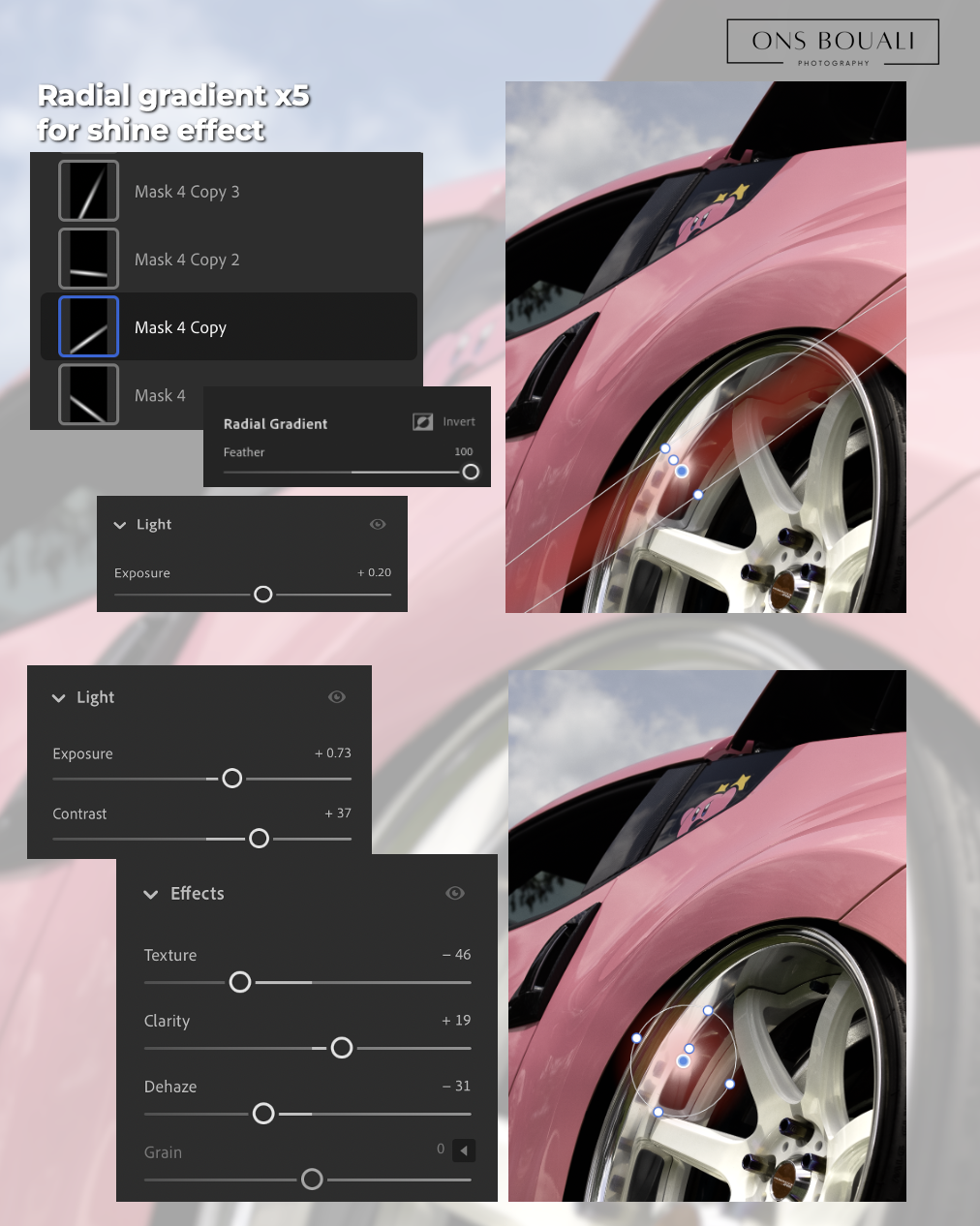Toggle lower Light panel eye visibility
This screenshot has height=1226, width=980.
click(337, 696)
